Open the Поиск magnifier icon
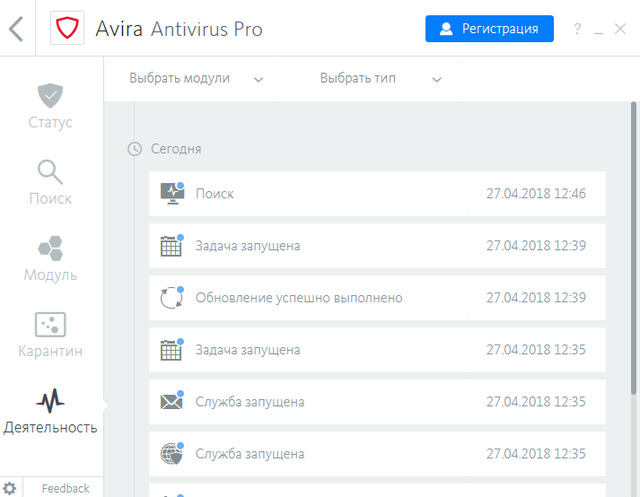 pos(50,172)
